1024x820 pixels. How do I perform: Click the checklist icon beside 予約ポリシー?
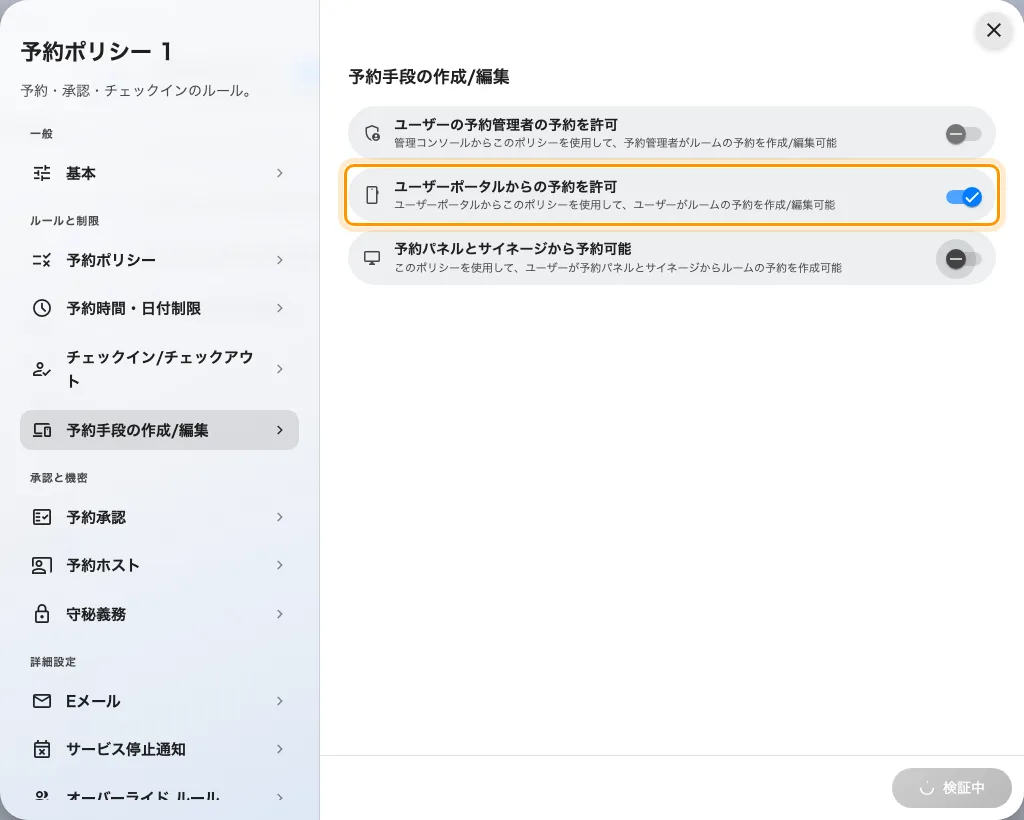(42, 260)
